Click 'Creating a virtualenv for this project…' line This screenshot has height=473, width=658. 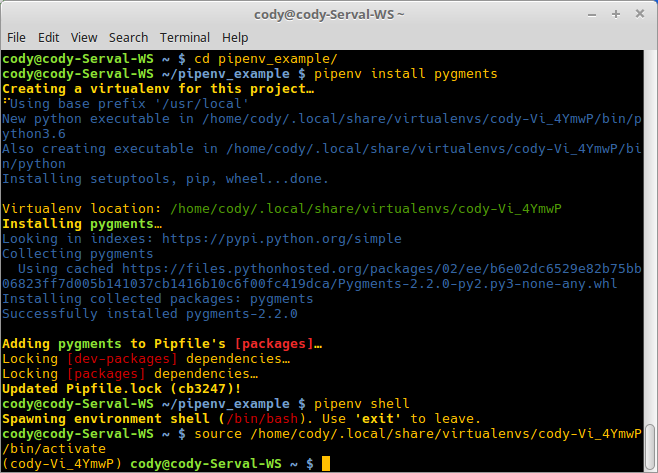coord(158,89)
